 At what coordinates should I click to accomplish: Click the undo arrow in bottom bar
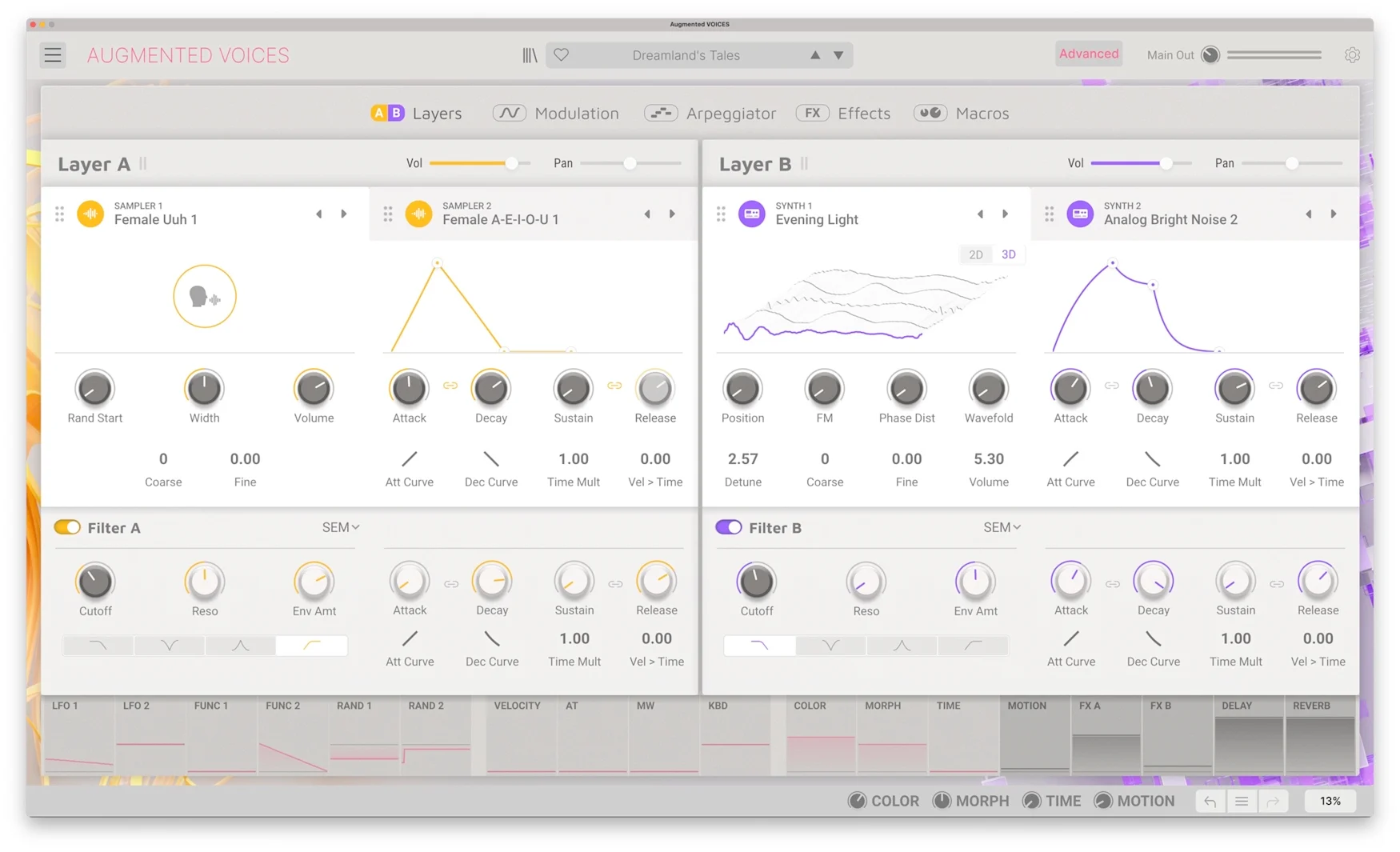(1210, 801)
